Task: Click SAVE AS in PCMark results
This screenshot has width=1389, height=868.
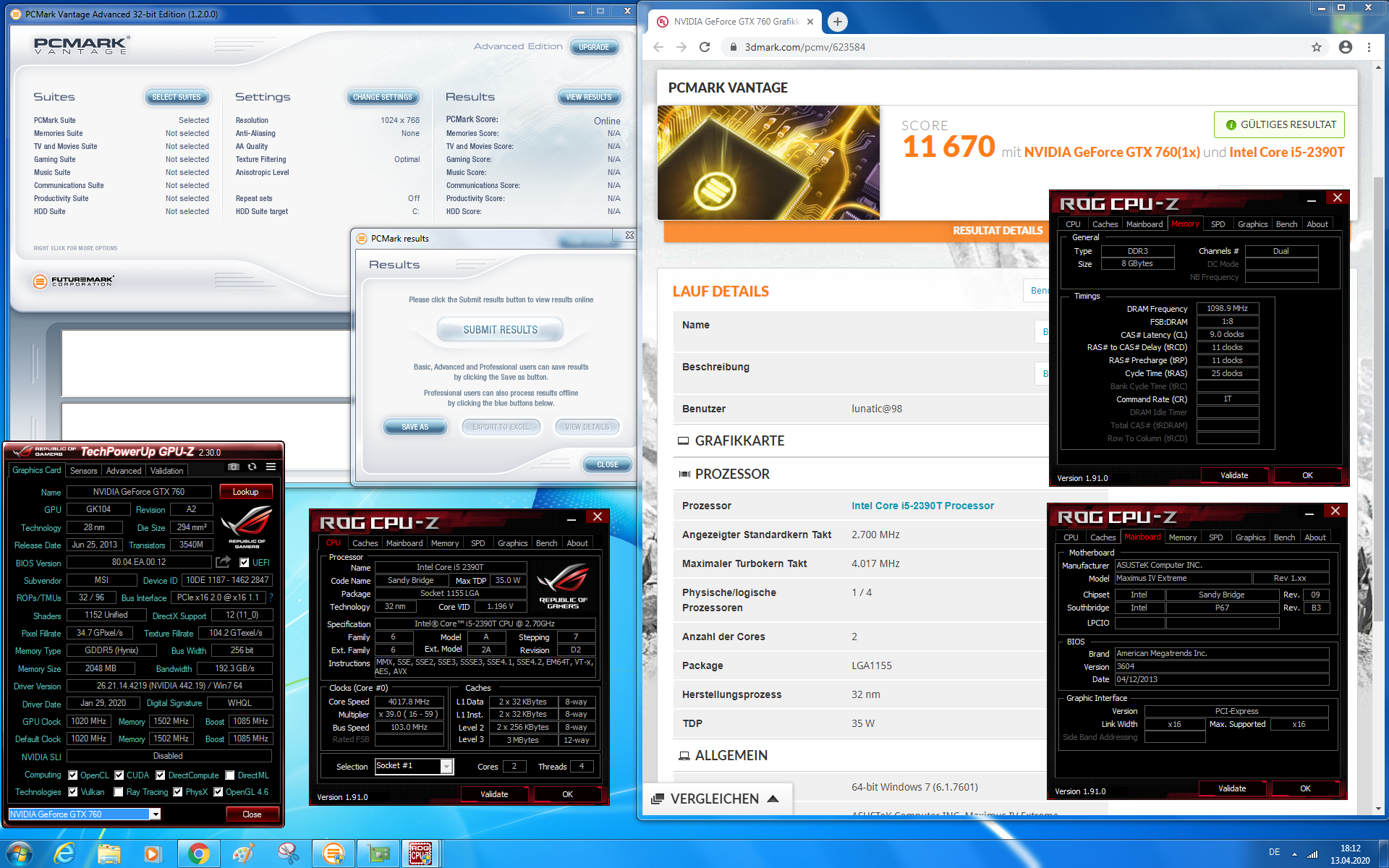Action: [415, 427]
